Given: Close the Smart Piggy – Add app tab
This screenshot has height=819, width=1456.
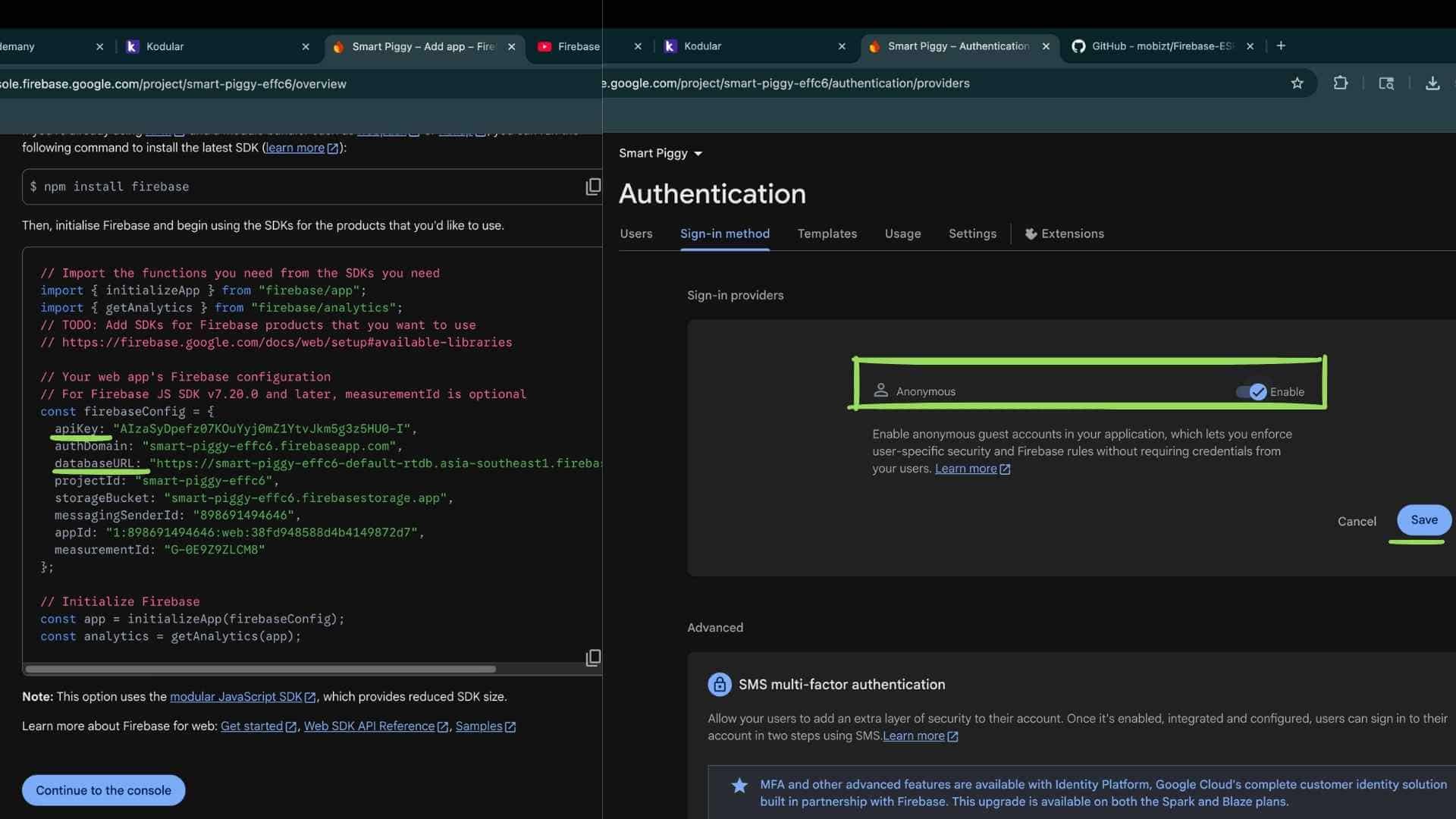Looking at the screenshot, I should (512, 47).
